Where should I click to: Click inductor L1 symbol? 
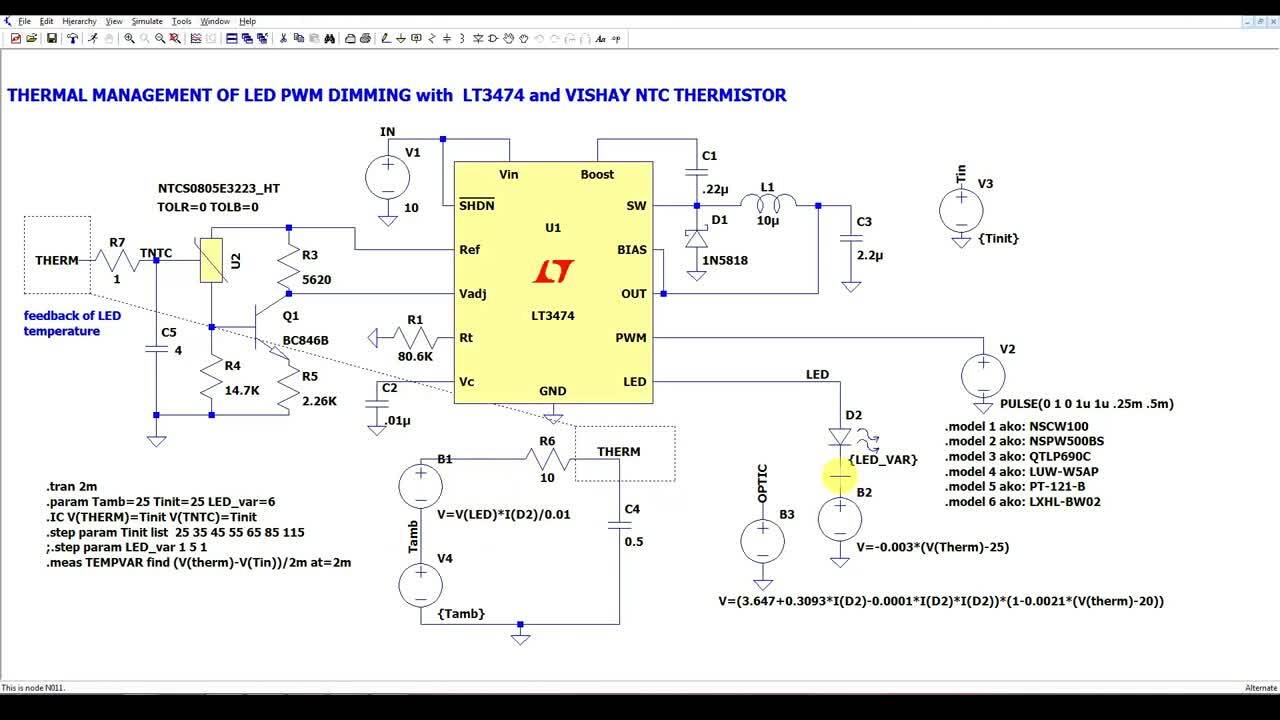(x=767, y=205)
